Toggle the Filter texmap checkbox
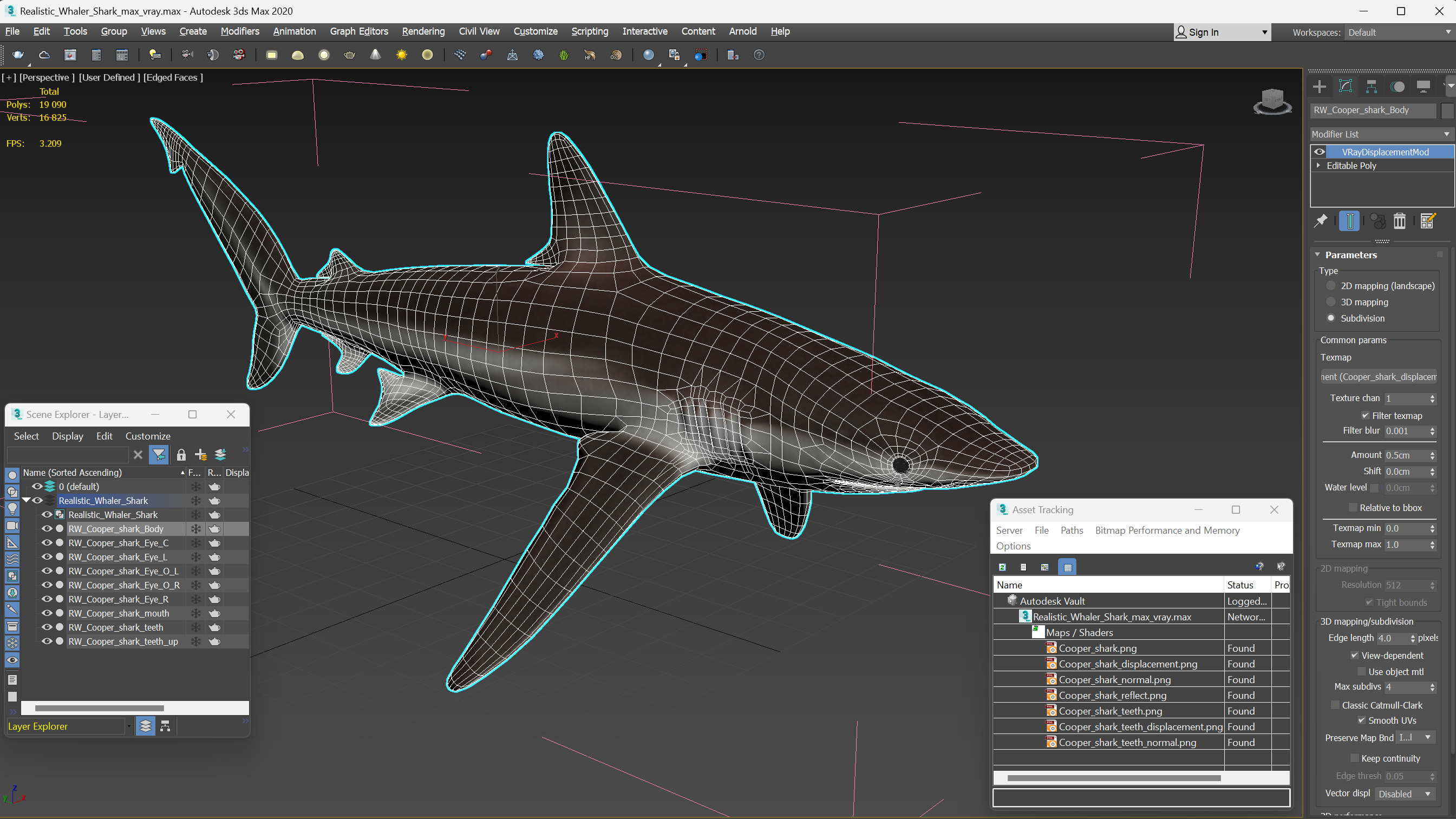Image resolution: width=1456 pixels, height=819 pixels. pos(1366,415)
